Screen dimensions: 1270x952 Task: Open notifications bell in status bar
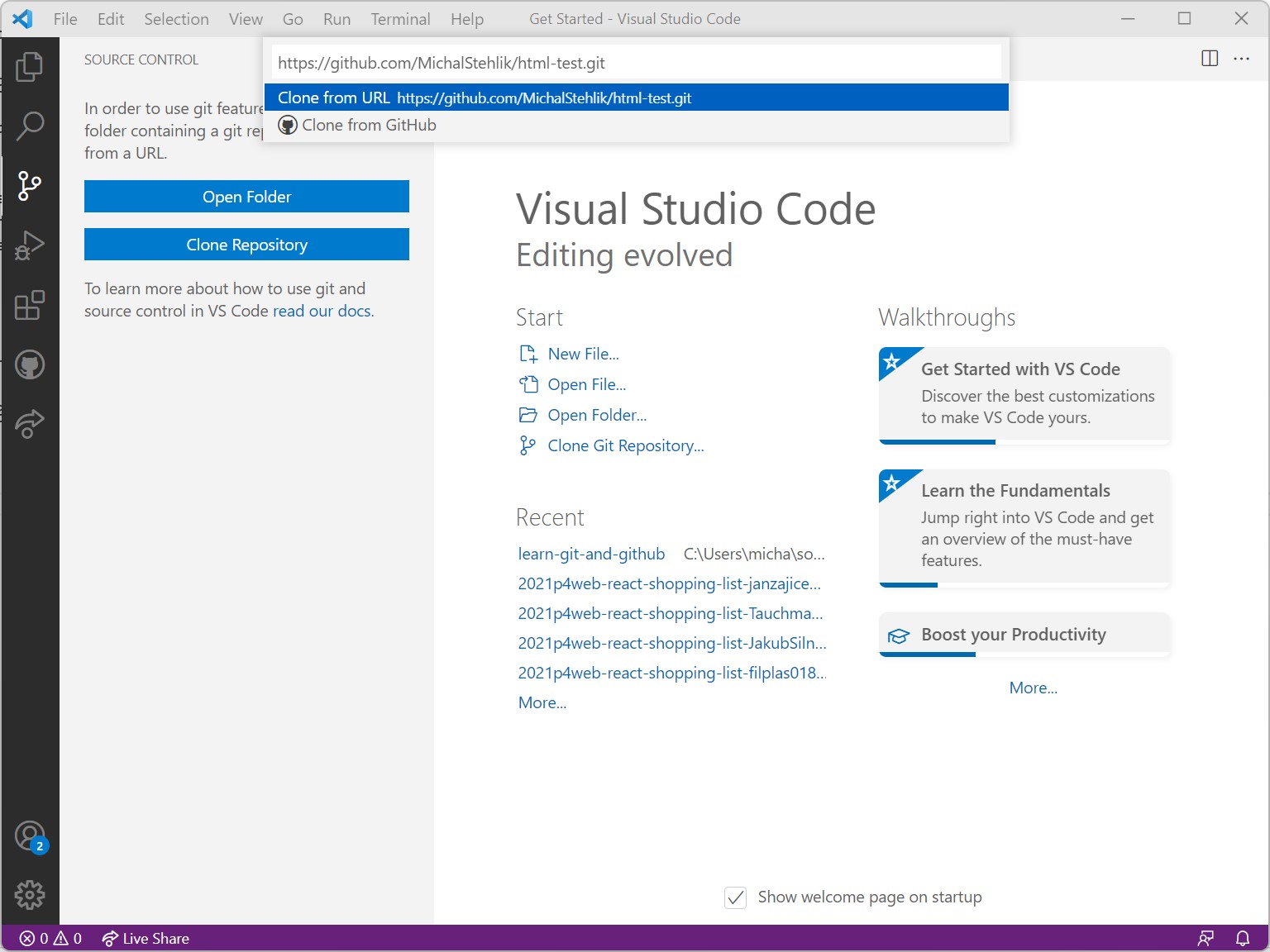coord(1243,939)
